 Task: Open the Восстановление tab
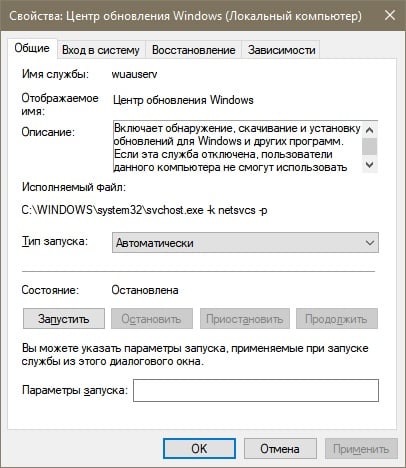194,50
